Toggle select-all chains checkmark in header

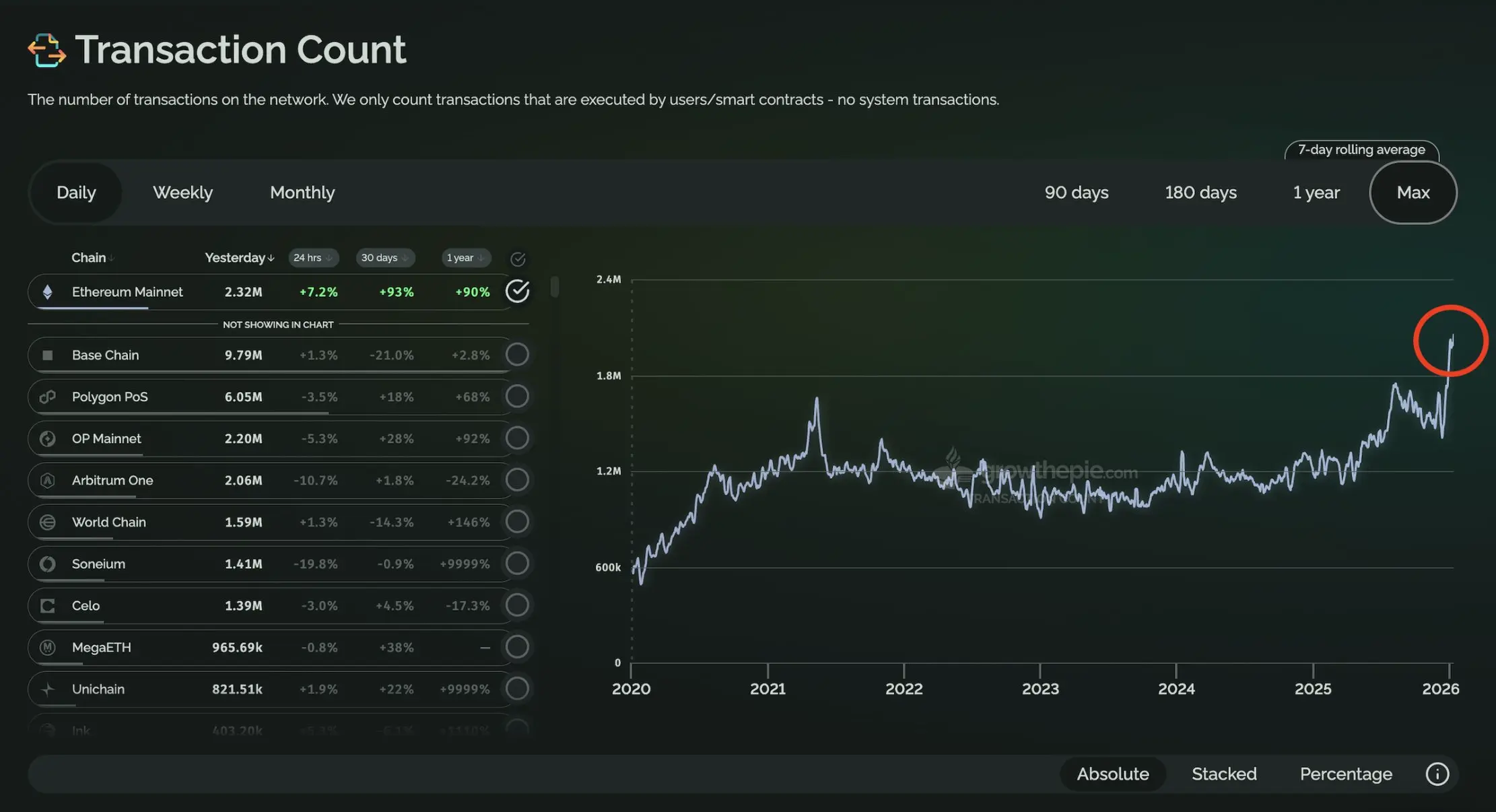[518, 259]
